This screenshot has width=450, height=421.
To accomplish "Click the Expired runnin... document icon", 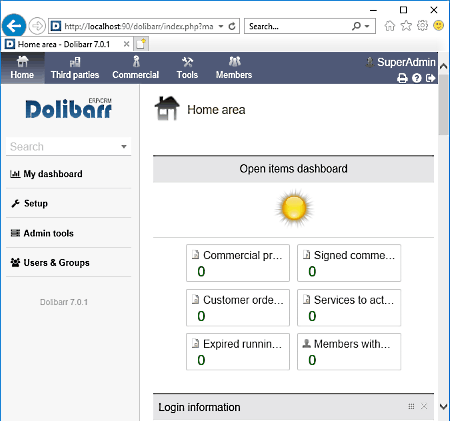I will pos(196,343).
